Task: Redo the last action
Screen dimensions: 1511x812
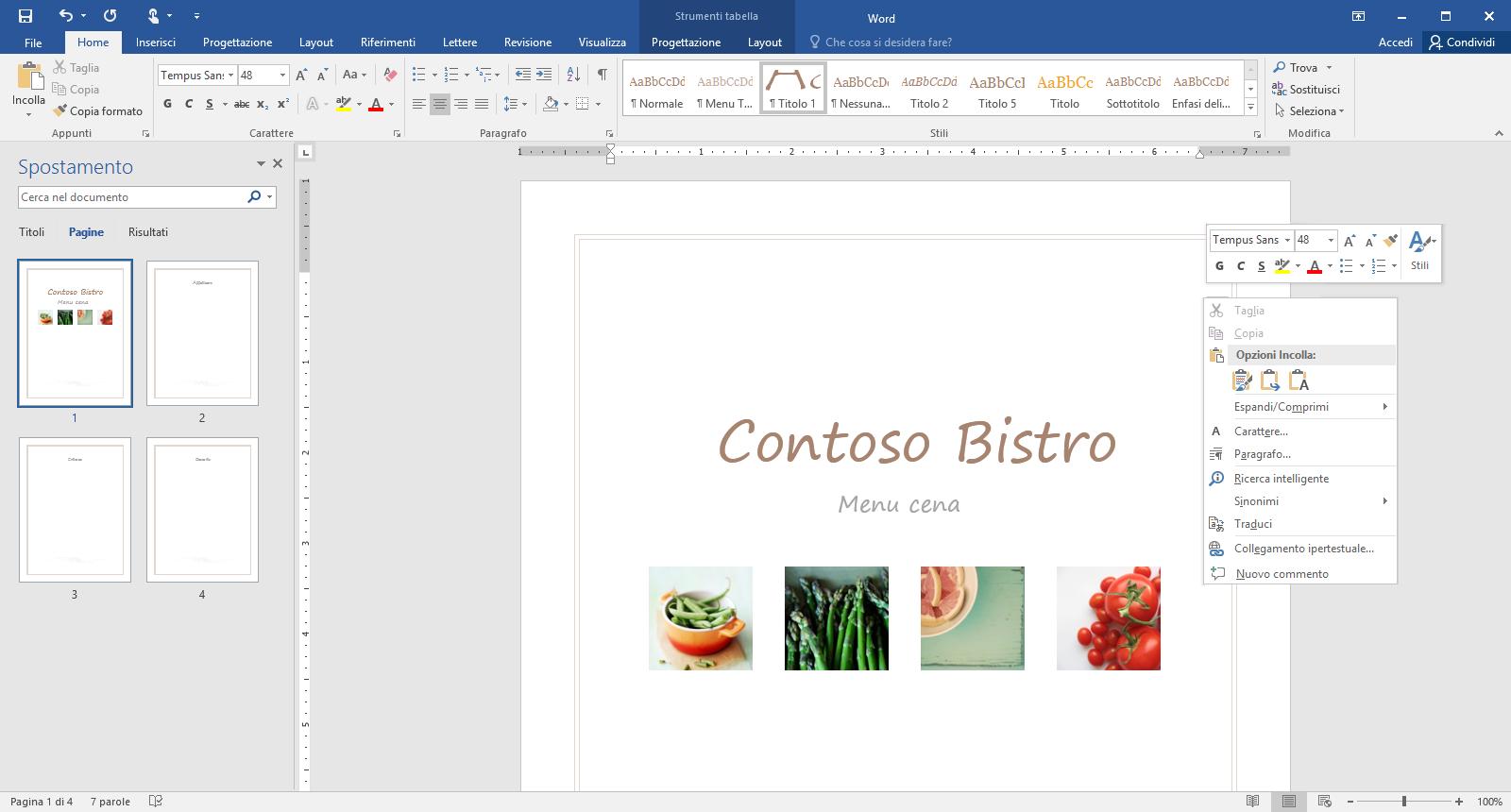Action: [110, 15]
